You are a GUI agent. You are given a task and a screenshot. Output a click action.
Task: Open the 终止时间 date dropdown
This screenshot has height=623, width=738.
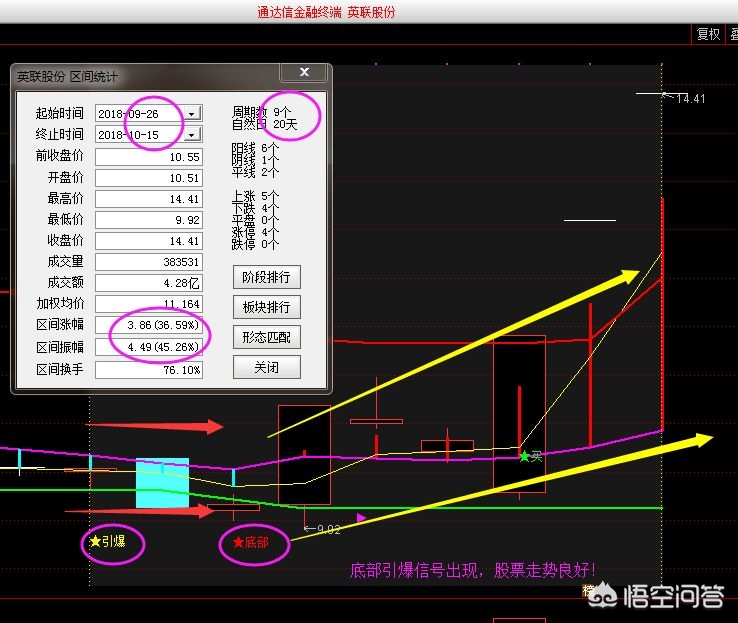click(x=192, y=134)
